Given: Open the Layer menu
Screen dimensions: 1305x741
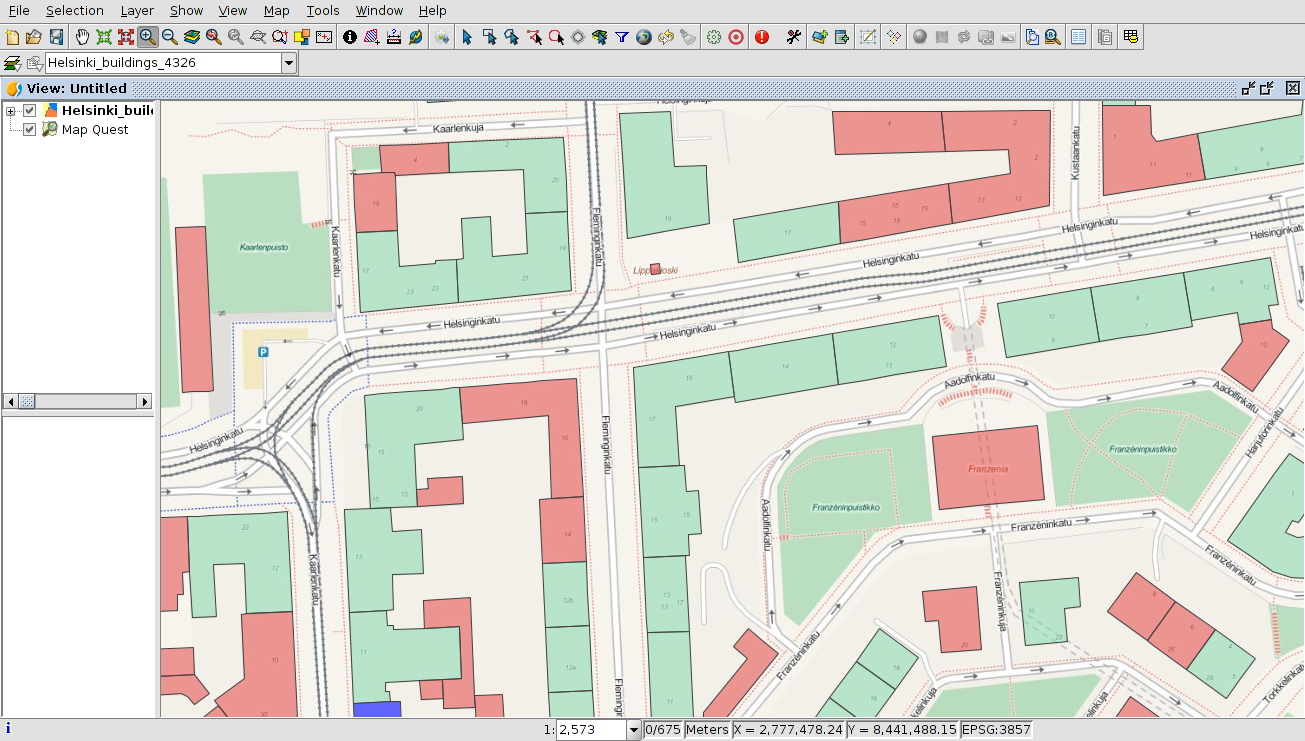Looking at the screenshot, I should (137, 10).
